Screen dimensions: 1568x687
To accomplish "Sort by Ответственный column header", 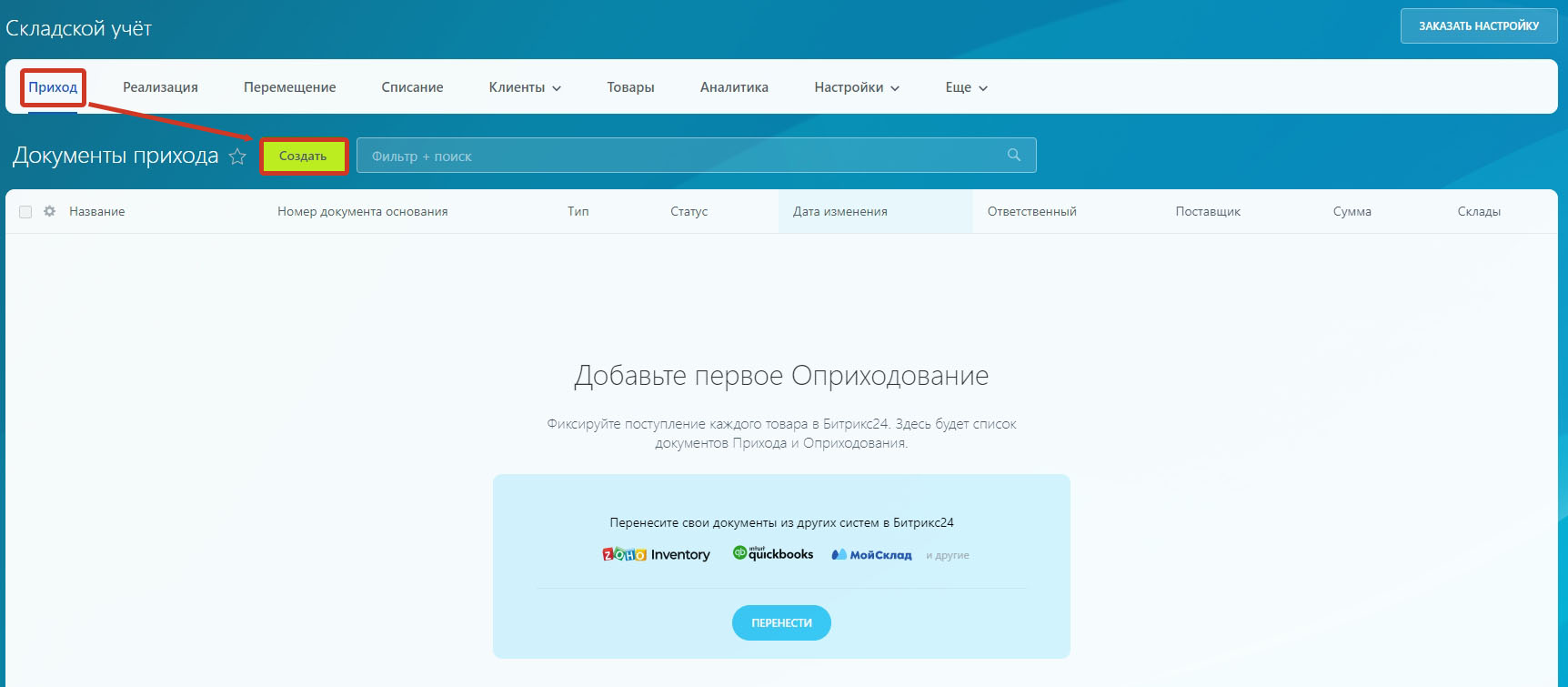I will point(1031,211).
